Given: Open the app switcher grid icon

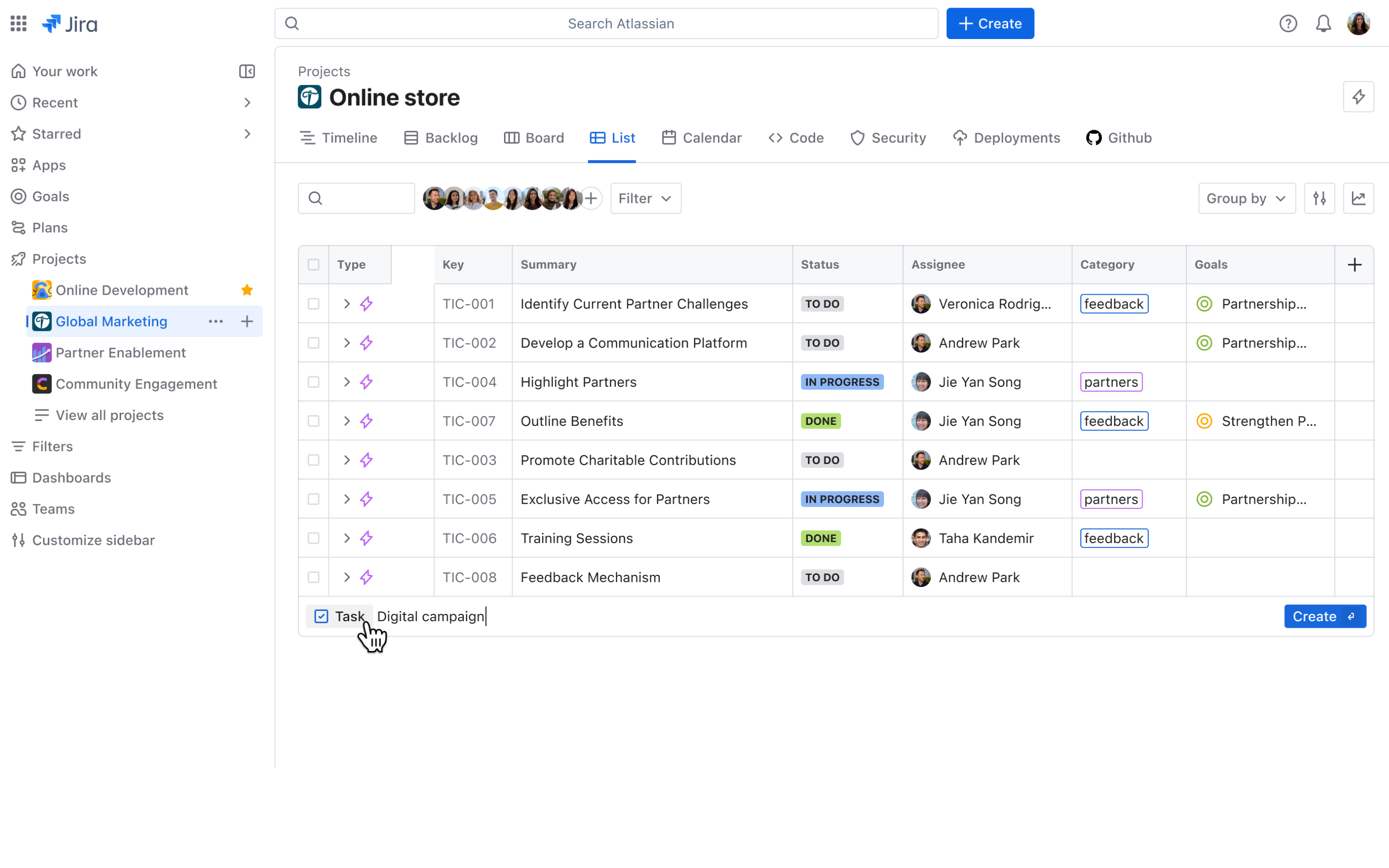Looking at the screenshot, I should [18, 24].
